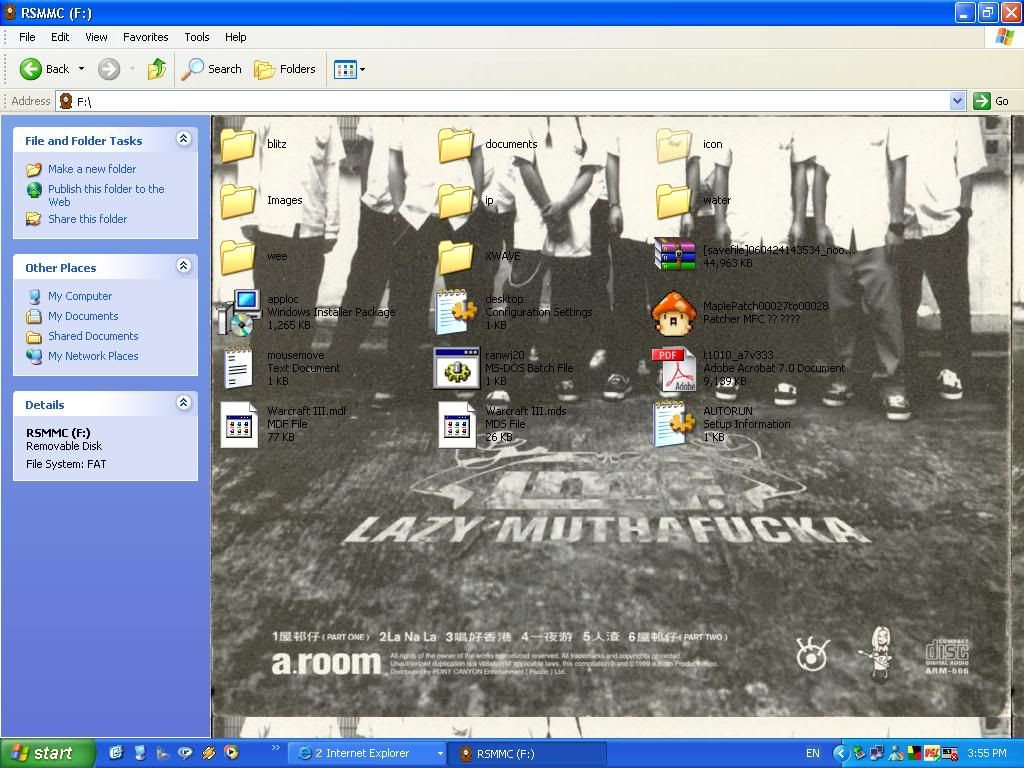Viewport: 1024px width, 768px height.
Task: Select the wee folder icon
Action: 238,257
